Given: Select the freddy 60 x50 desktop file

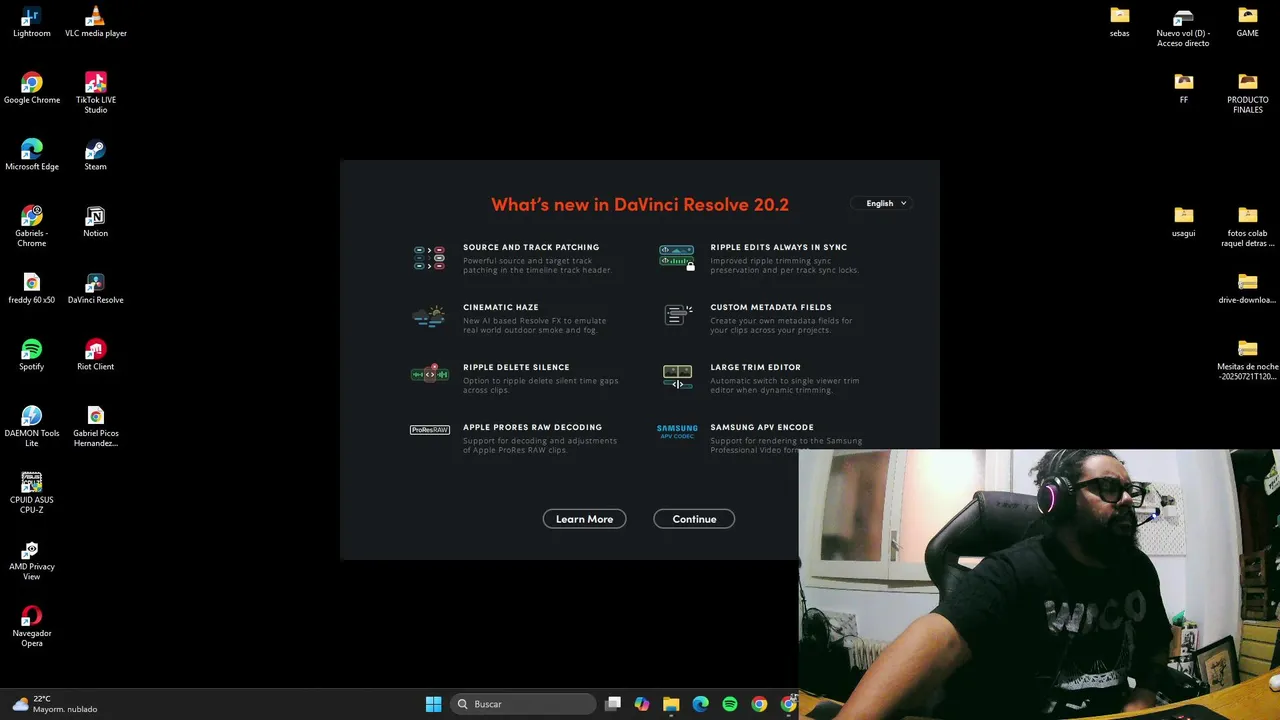Looking at the screenshot, I should point(32,288).
